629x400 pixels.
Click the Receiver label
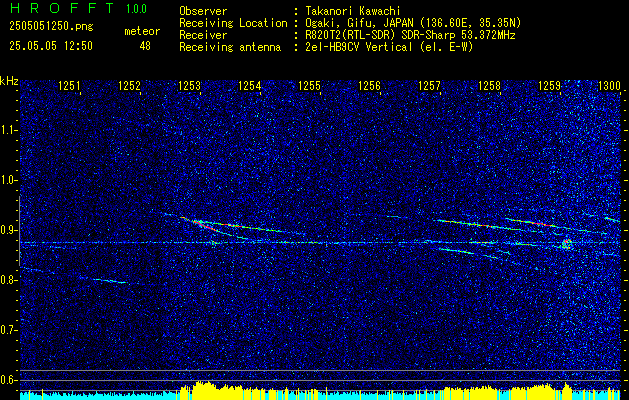(x=203, y=35)
